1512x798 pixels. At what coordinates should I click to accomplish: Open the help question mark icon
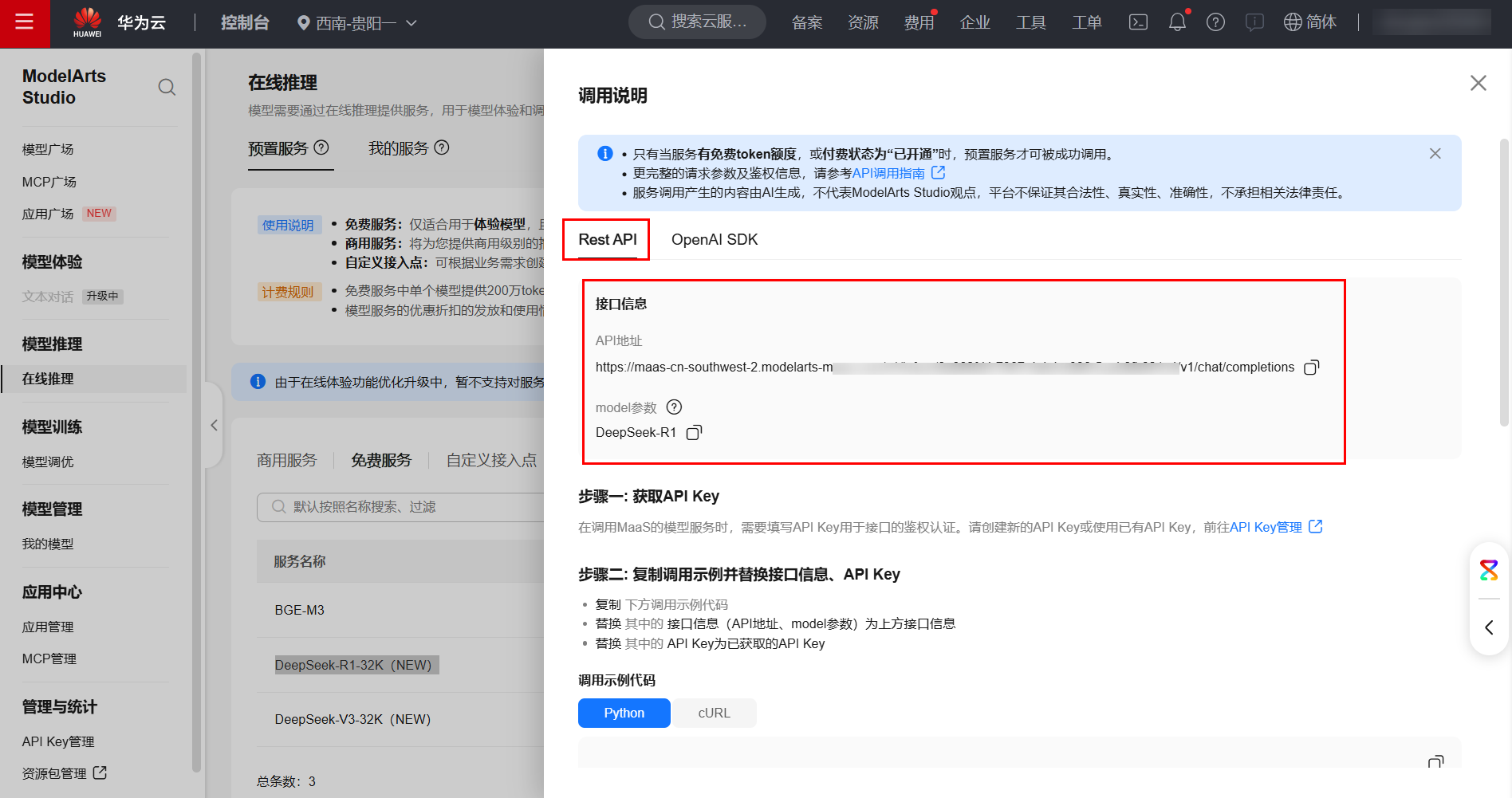click(x=1215, y=22)
